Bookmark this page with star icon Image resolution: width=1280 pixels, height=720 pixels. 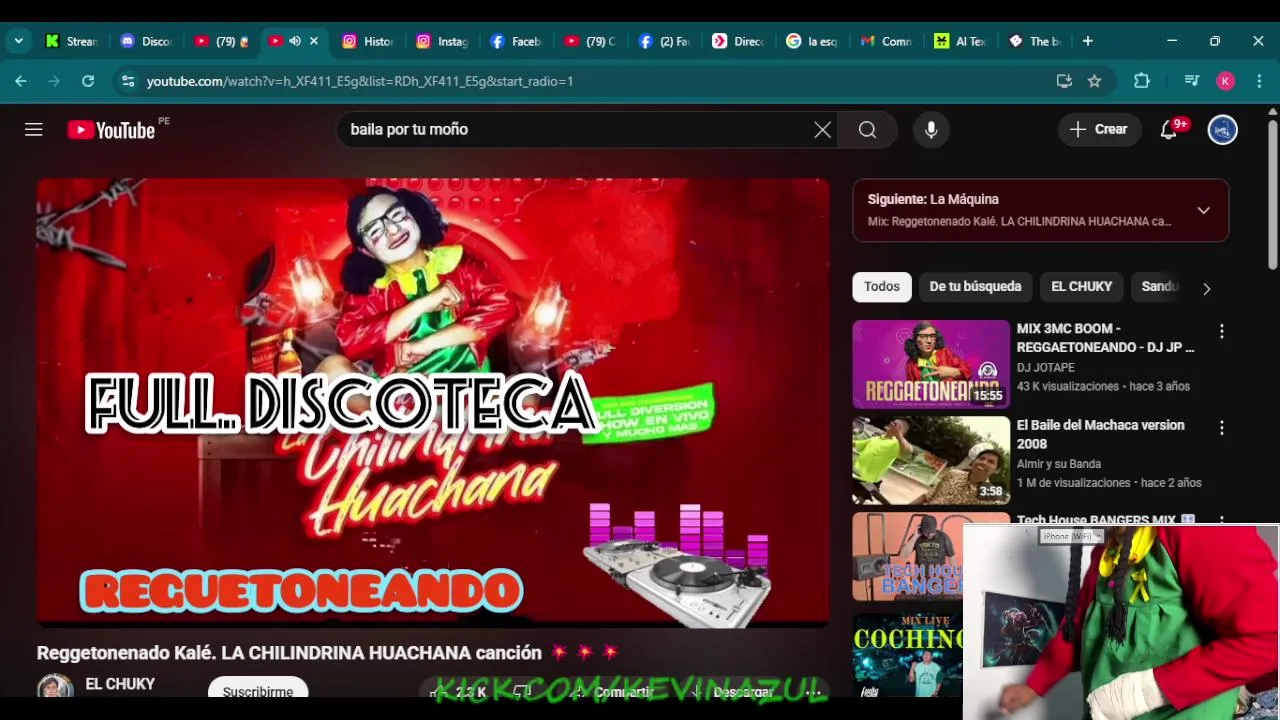(1094, 81)
